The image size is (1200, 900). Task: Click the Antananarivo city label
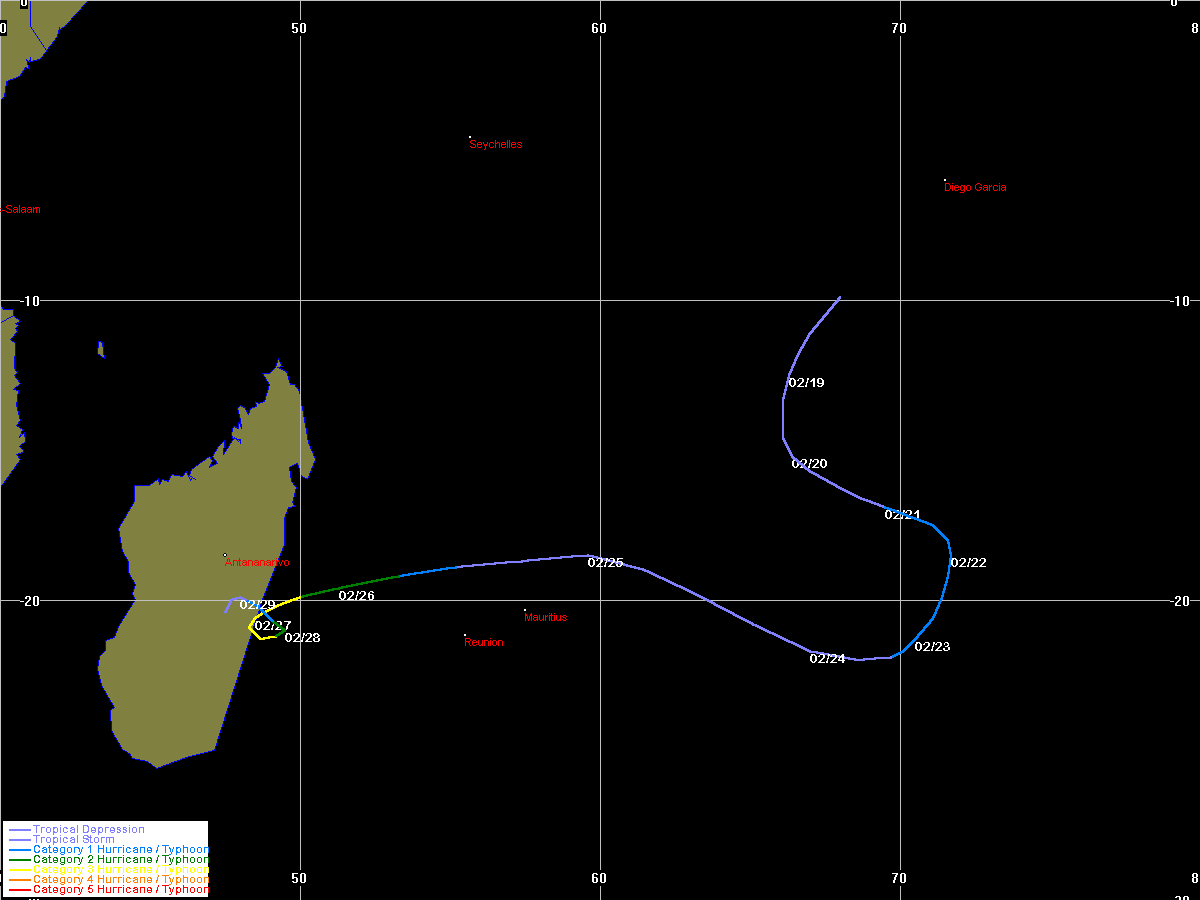(257, 563)
